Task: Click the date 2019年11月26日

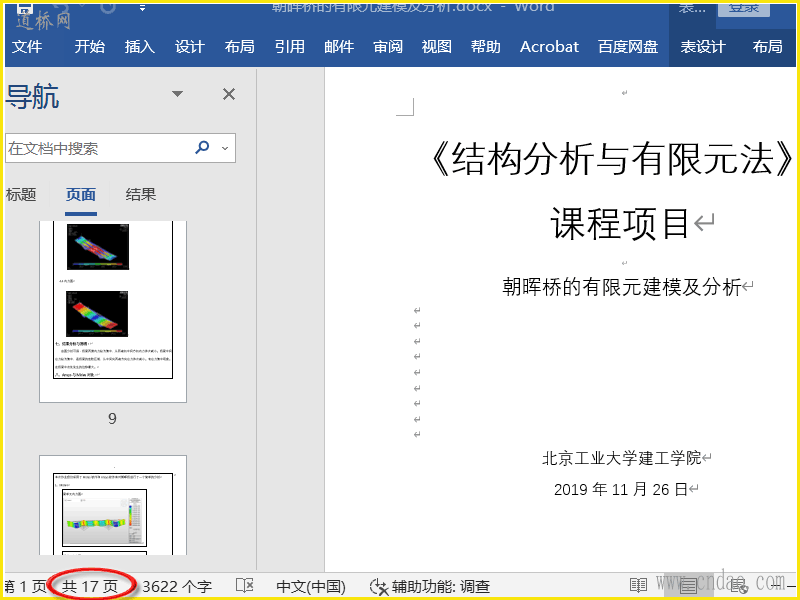Action: (621, 489)
